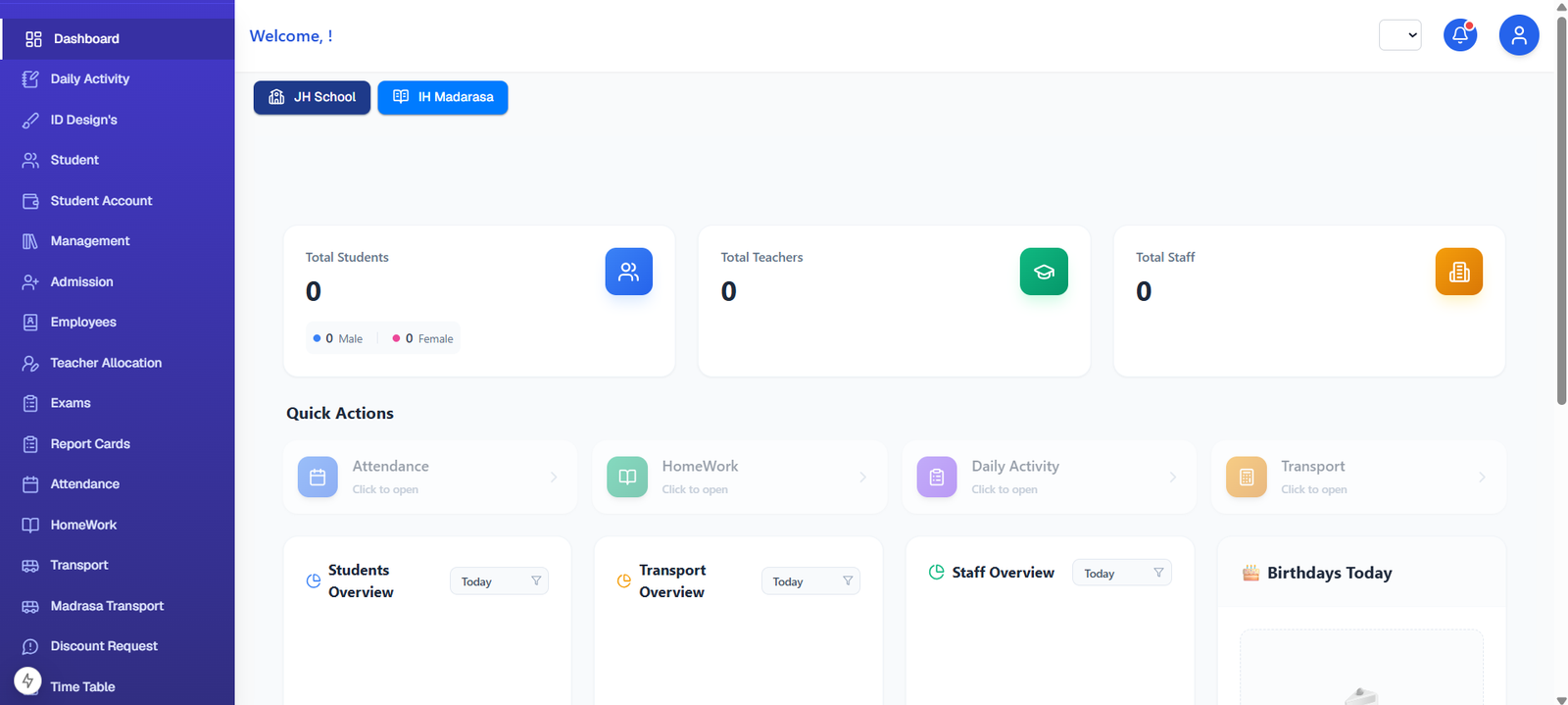Click the chevron on HomeWork quick action
Image resolution: width=1568 pixels, height=705 pixels.
pyautogui.click(x=863, y=478)
